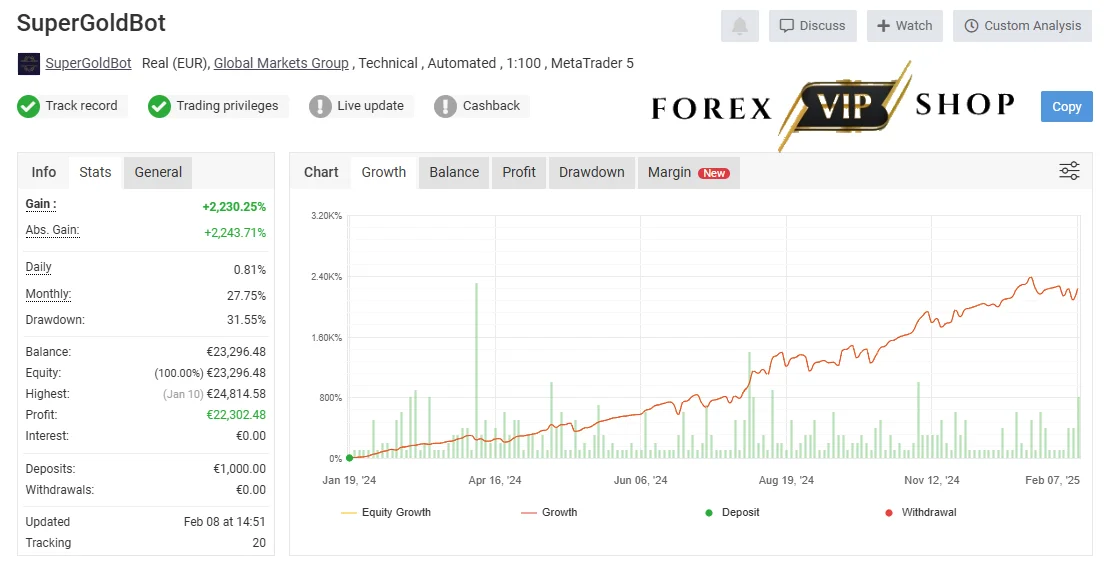Image resolution: width=1111 pixels, height=576 pixels.
Task: Click the Cashback label
Action: point(491,106)
